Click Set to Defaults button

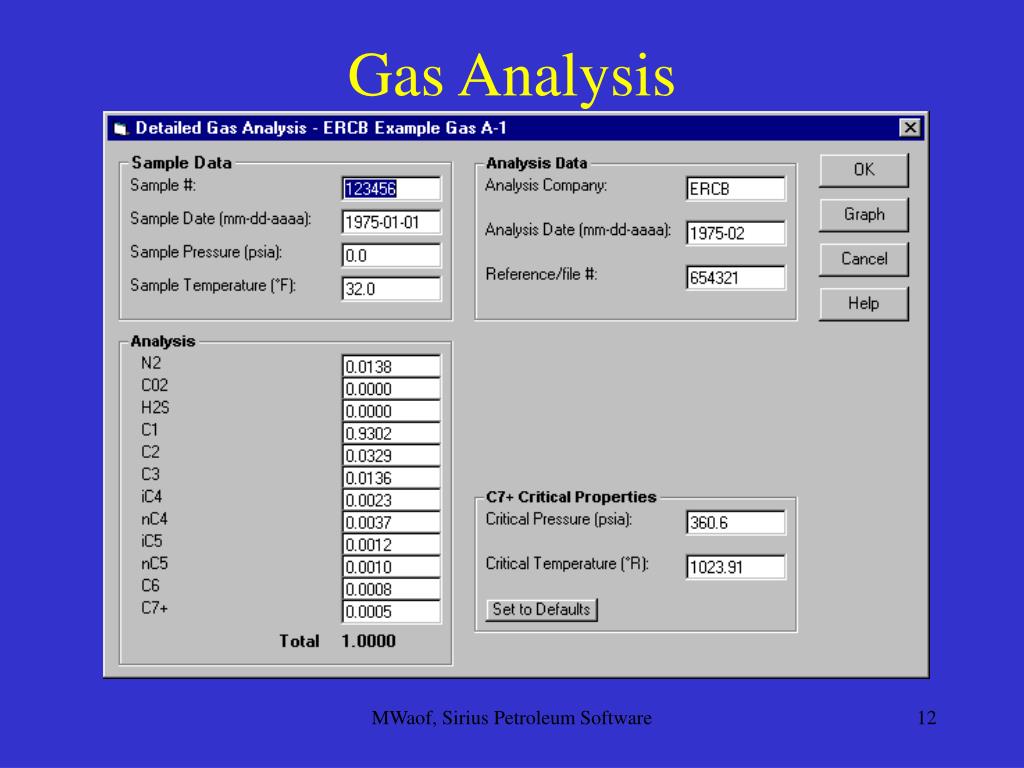tap(541, 609)
